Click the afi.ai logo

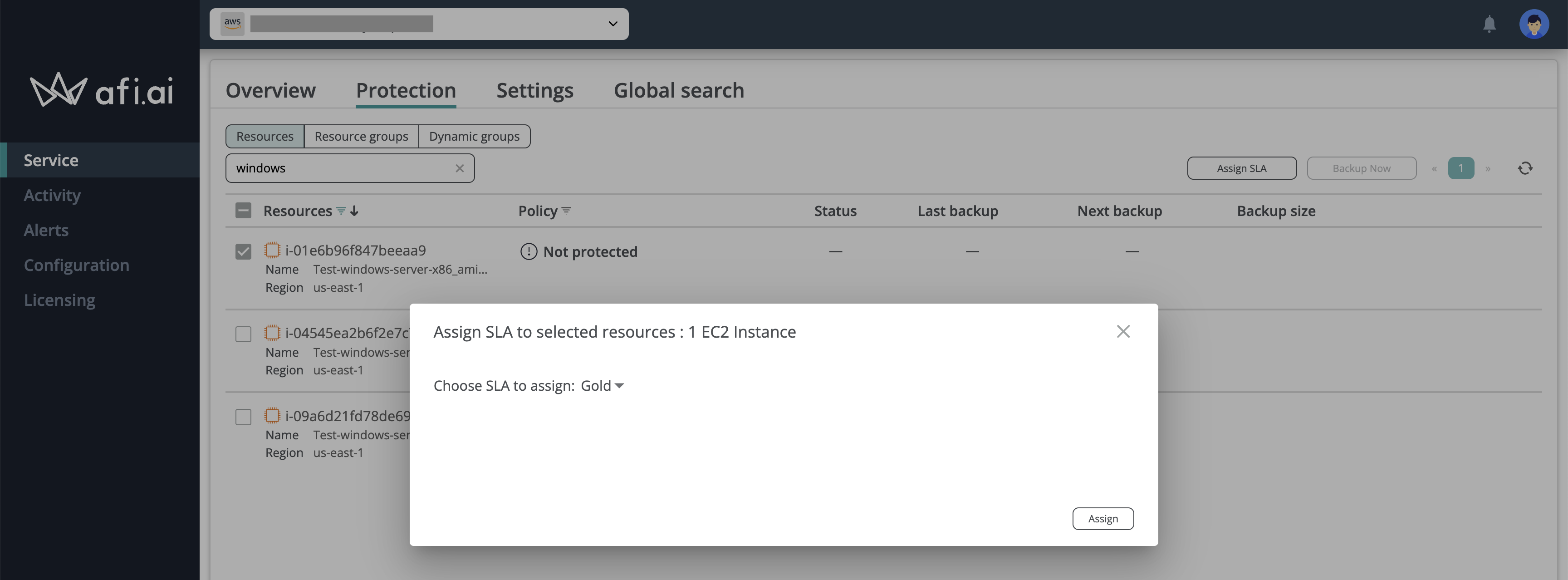click(101, 90)
